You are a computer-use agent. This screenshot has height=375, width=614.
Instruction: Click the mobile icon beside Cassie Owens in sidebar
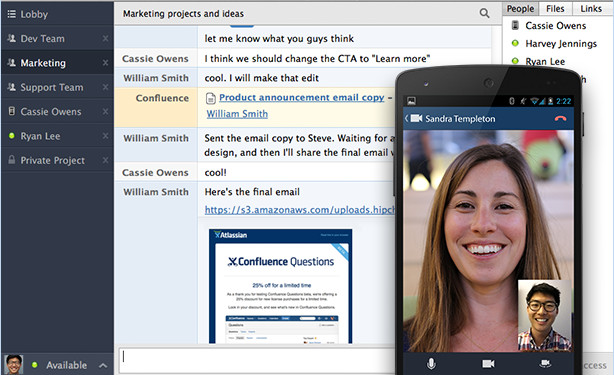point(12,111)
